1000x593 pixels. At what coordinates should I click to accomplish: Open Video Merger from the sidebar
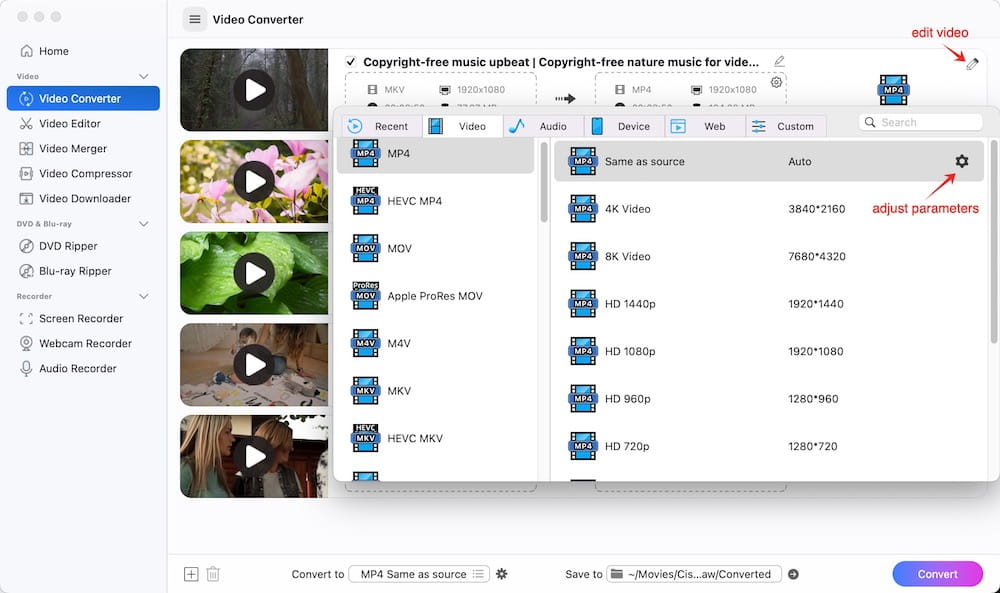click(x=63, y=149)
